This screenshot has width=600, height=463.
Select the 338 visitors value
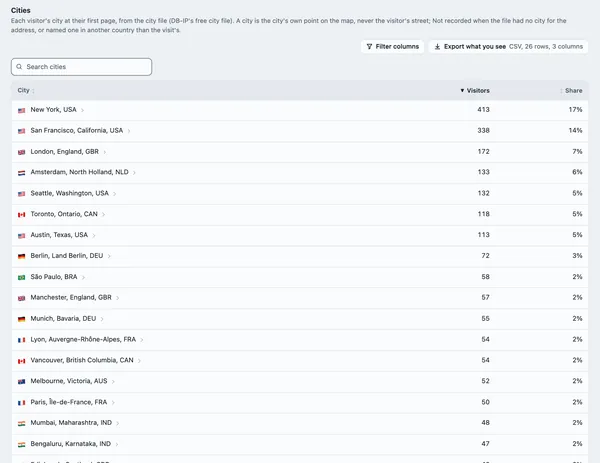[483, 130]
